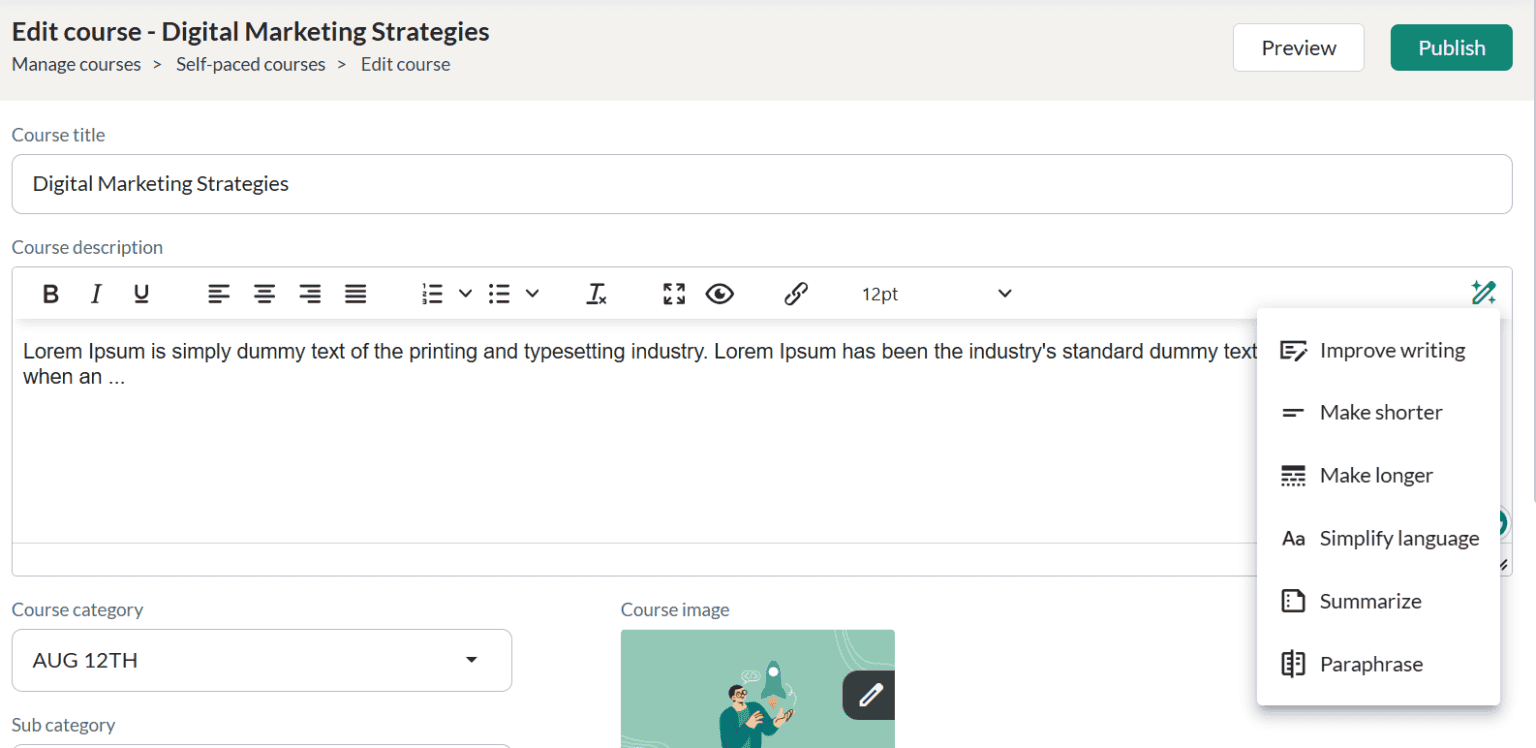Screen dimensions: 1536x748
Task: Edit the course image with the pencil icon
Action: coord(868,695)
